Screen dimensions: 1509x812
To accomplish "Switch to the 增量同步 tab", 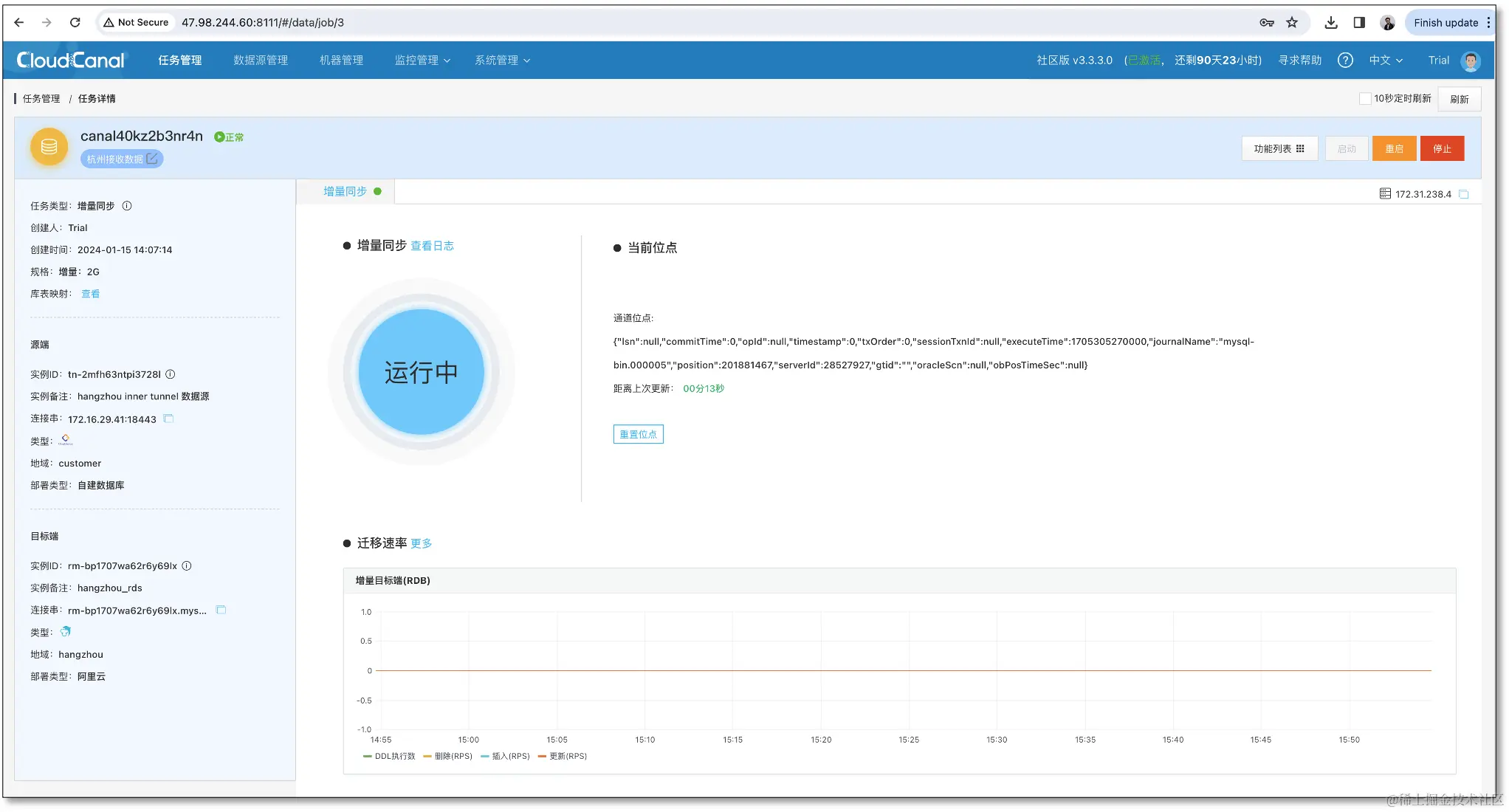I will coord(344,190).
